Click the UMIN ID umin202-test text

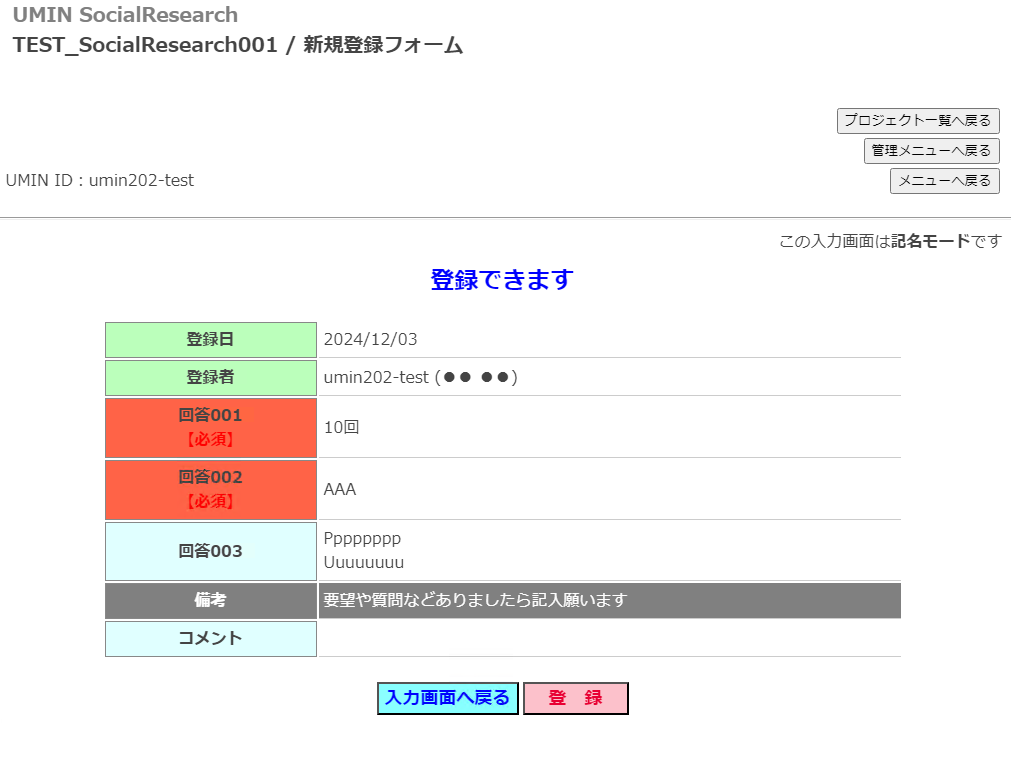click(100, 181)
